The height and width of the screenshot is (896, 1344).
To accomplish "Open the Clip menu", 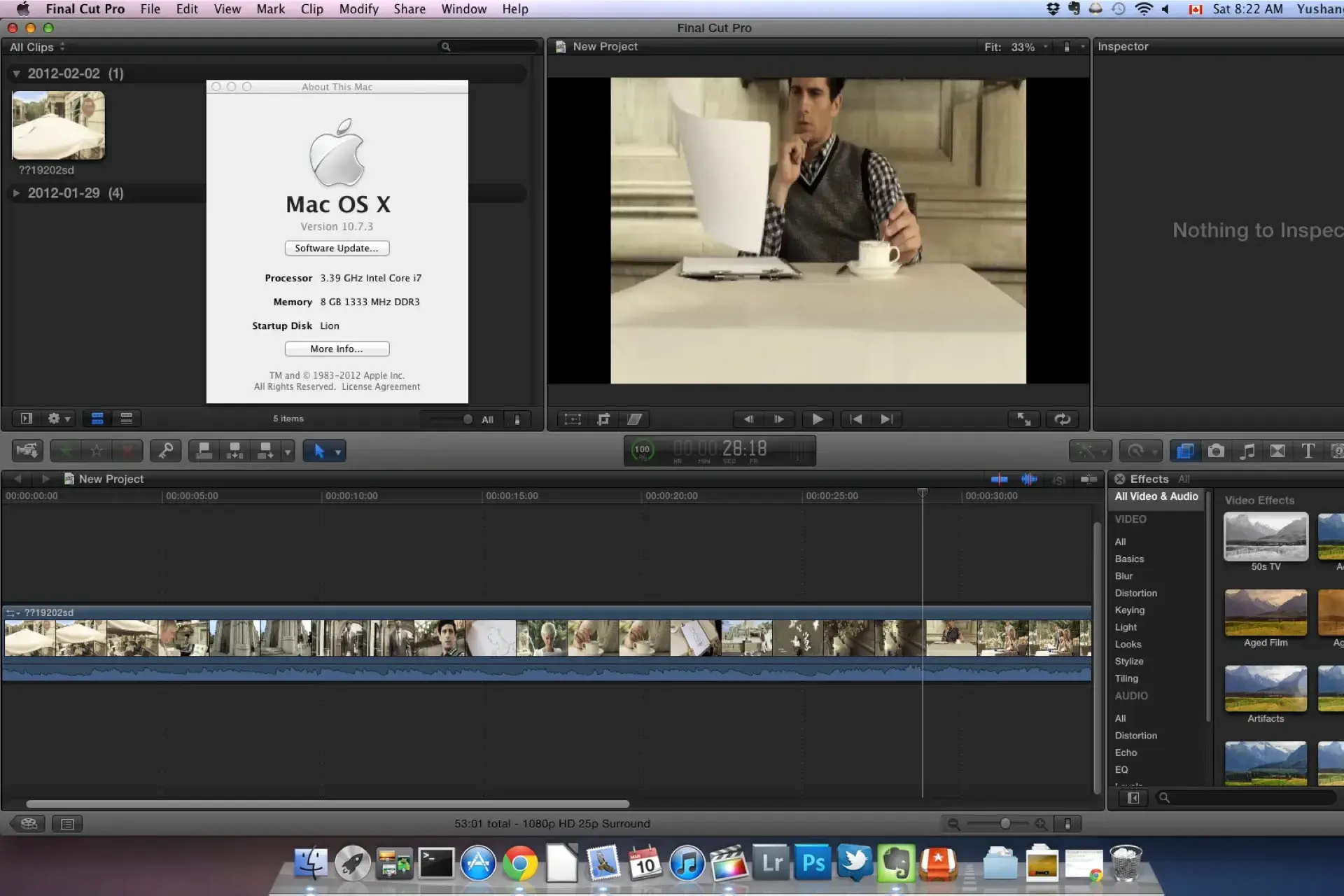I will click(311, 9).
